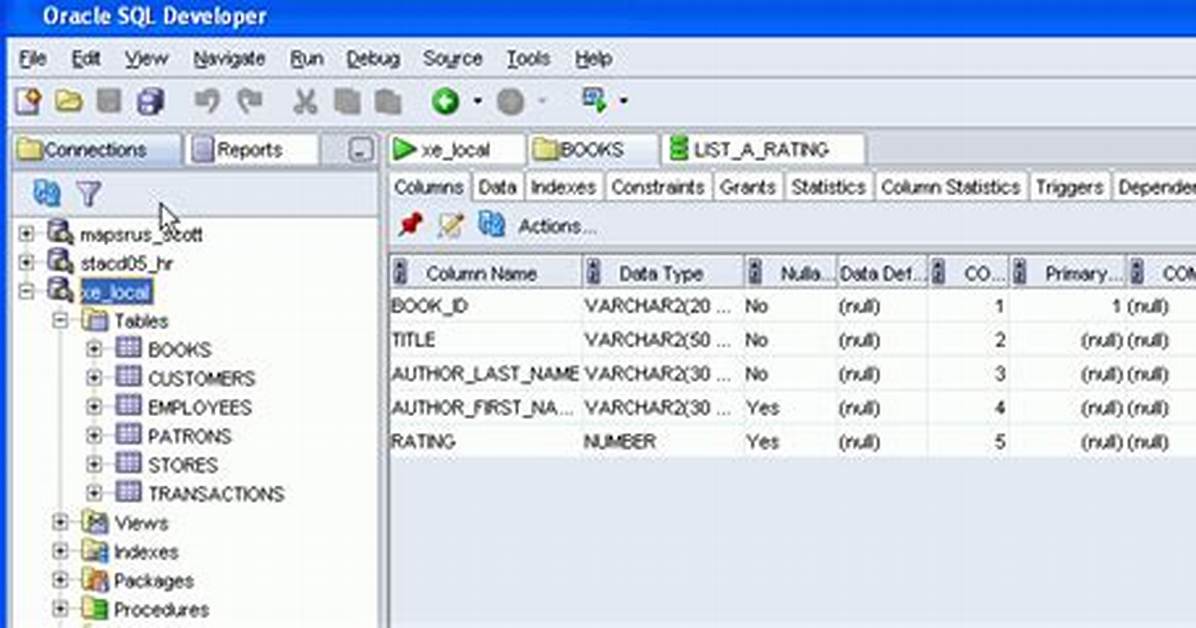Image resolution: width=1196 pixels, height=628 pixels.
Task: Select the TITLE column name cell
Action: pyautogui.click(x=485, y=340)
